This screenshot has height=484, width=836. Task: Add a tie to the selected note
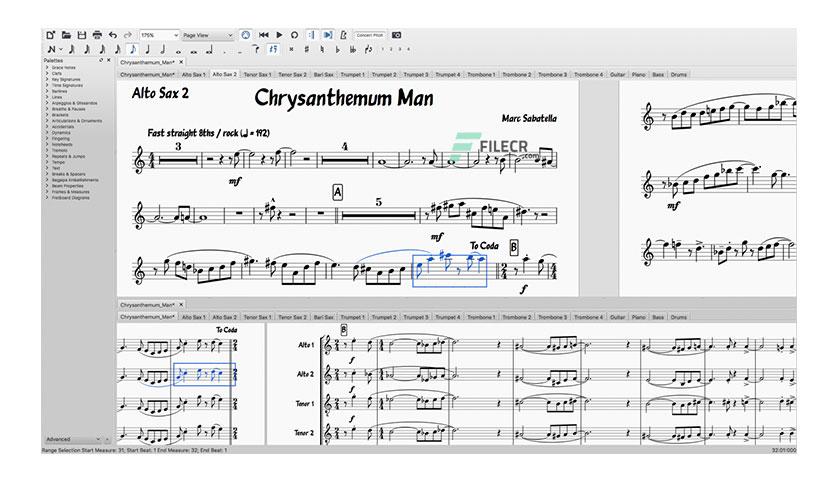pos(256,49)
